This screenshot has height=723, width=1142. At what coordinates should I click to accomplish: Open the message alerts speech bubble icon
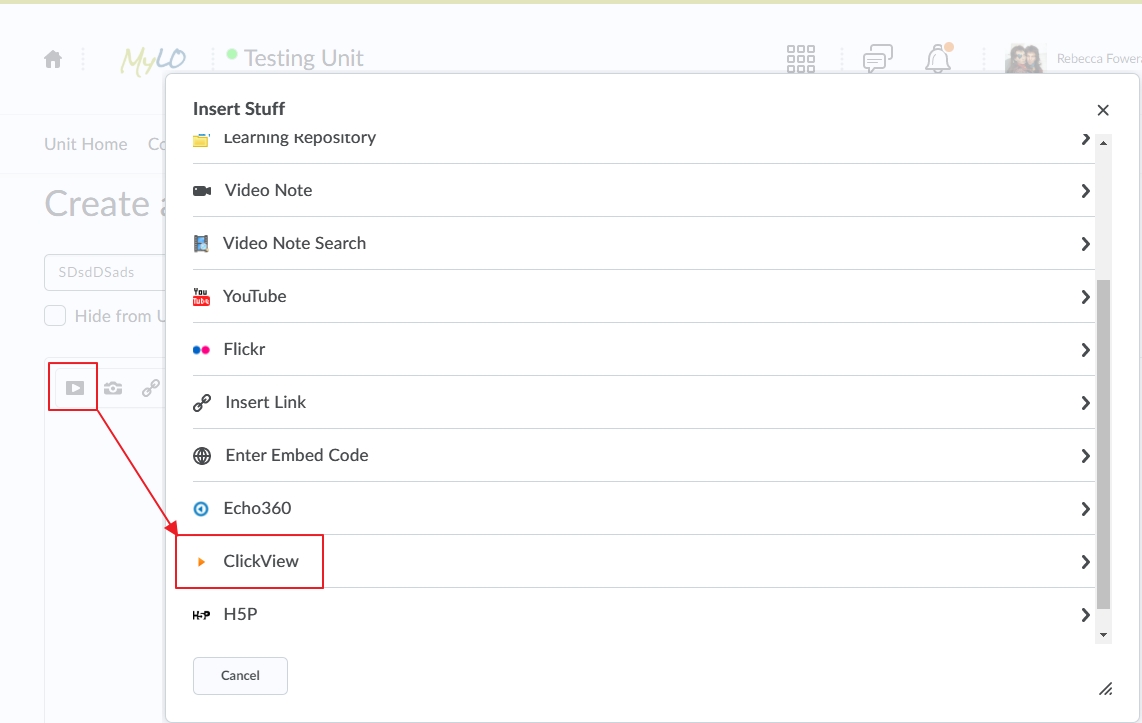click(878, 59)
